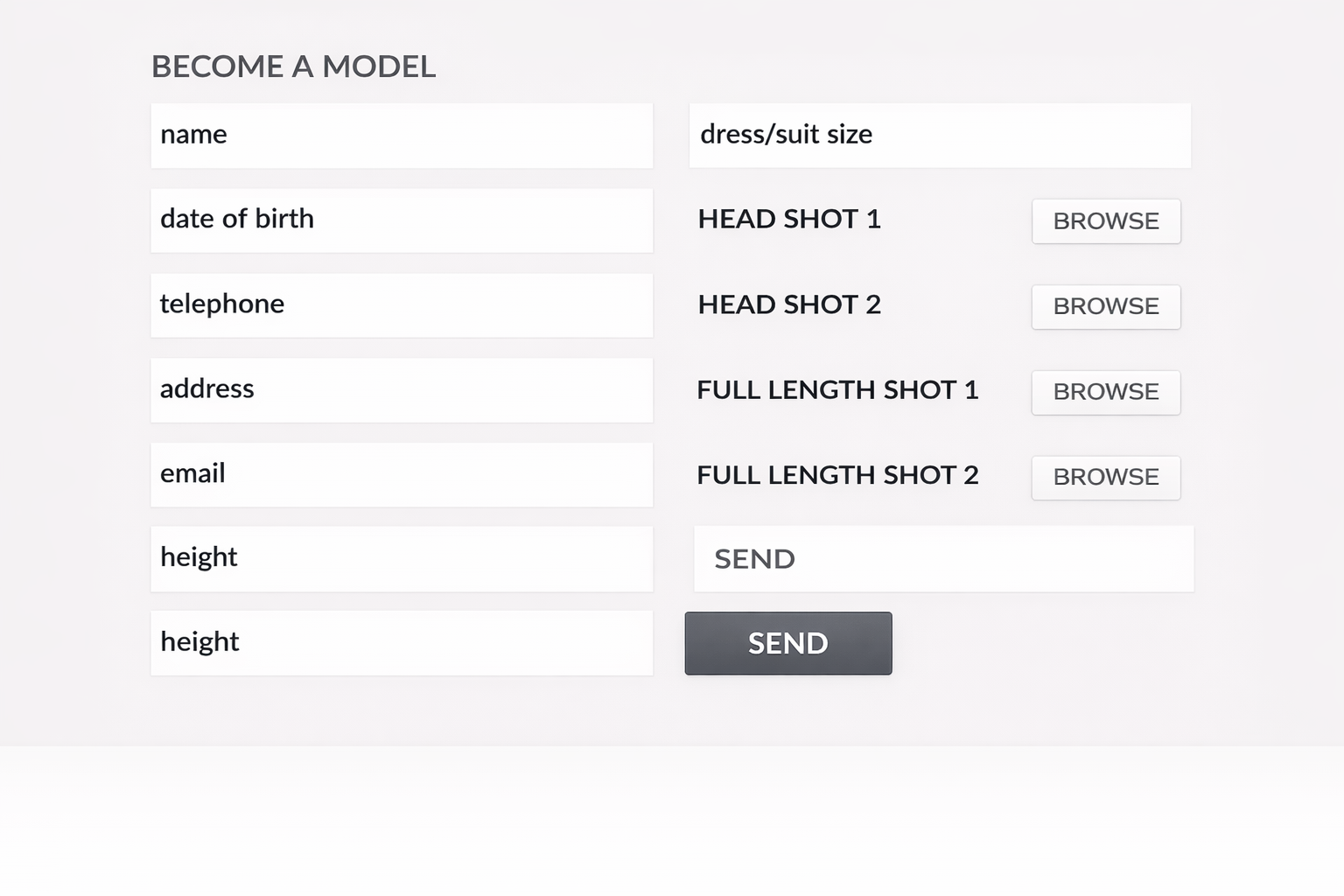Upload FULL LENGTH SHOT 1 via Browse
This screenshot has width=1344, height=896.
click(x=1105, y=392)
